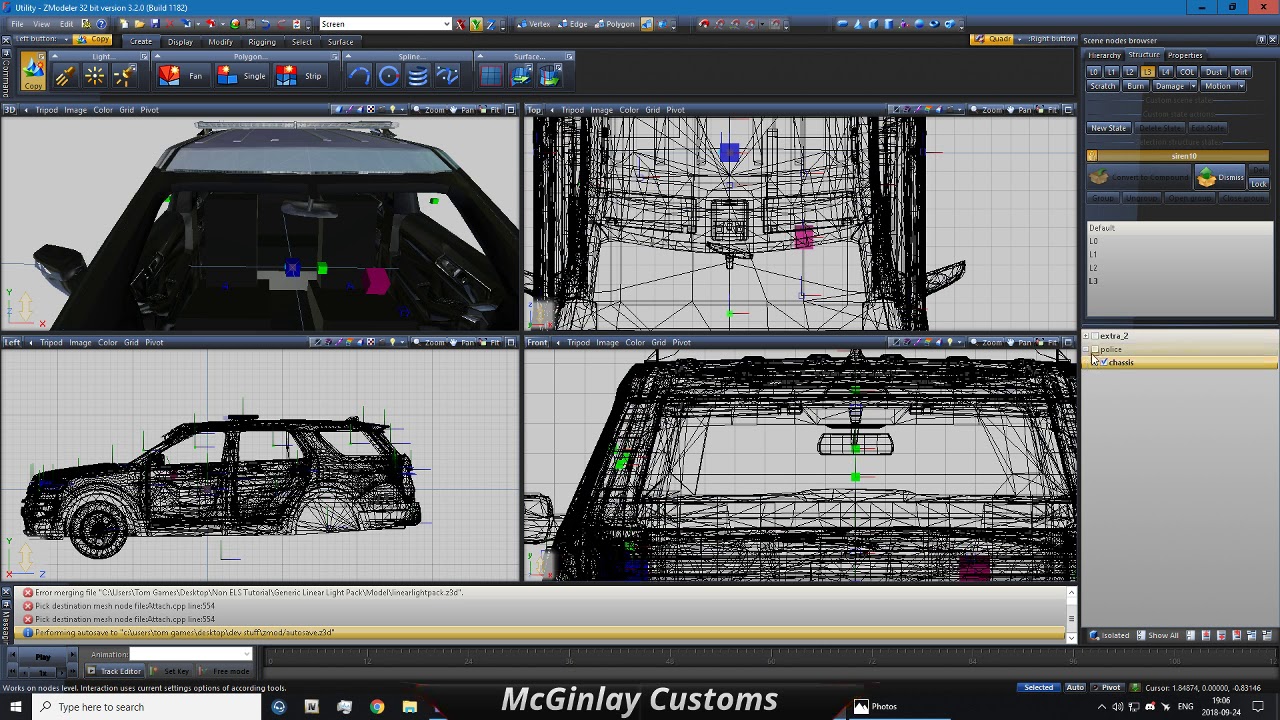Screen dimensions: 1280x720
Task: Expand the extra_2 tree node
Action: pos(1086,337)
